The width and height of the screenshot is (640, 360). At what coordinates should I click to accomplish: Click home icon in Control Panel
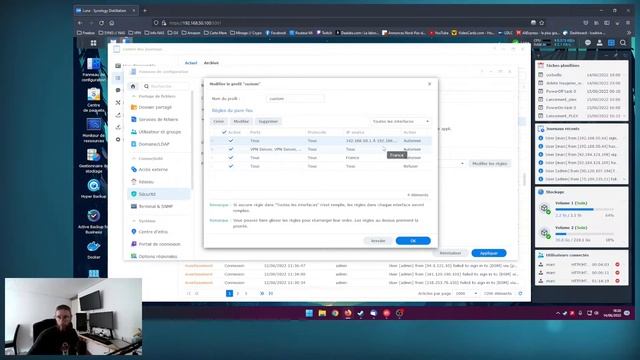click(133, 86)
